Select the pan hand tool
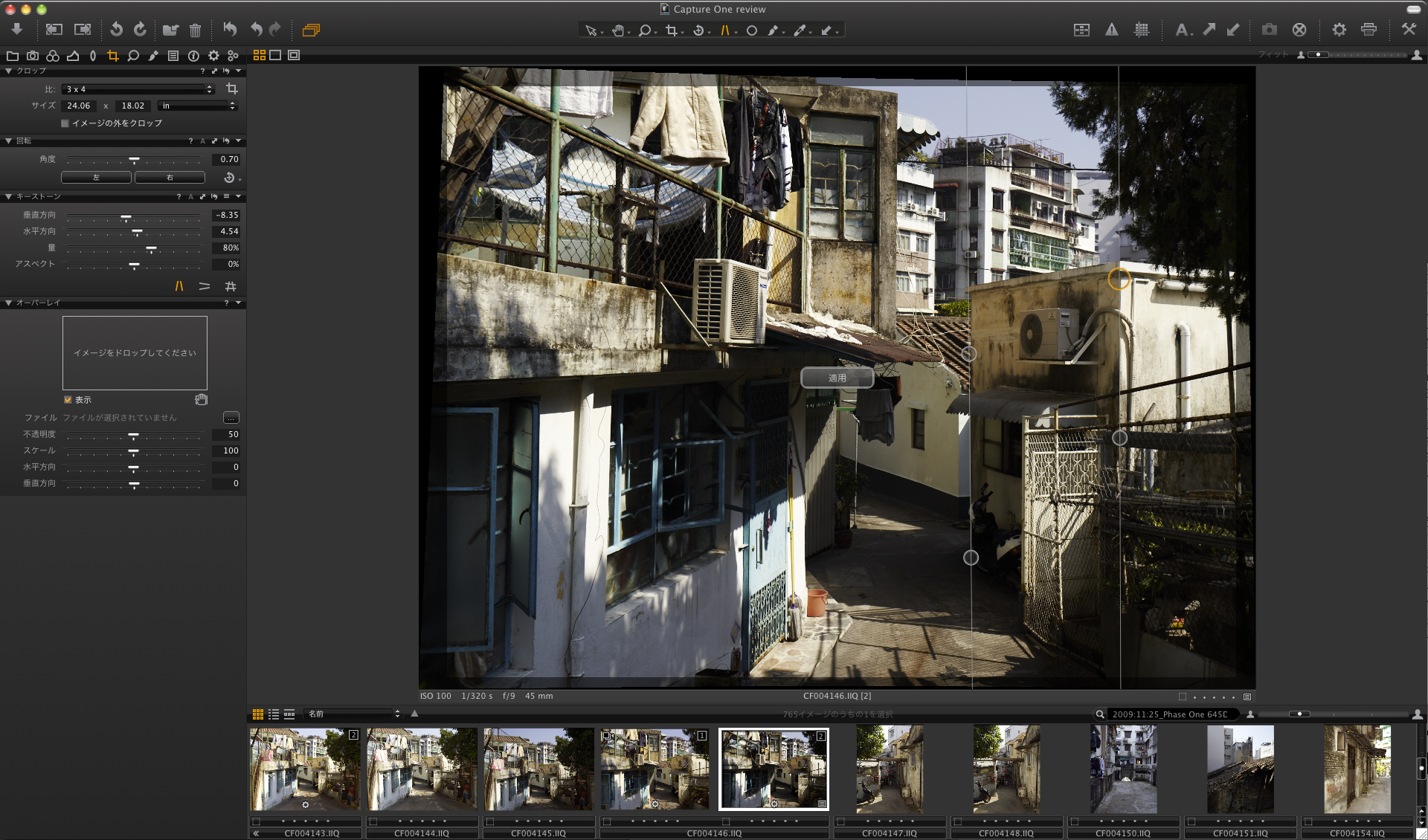 tap(618, 30)
